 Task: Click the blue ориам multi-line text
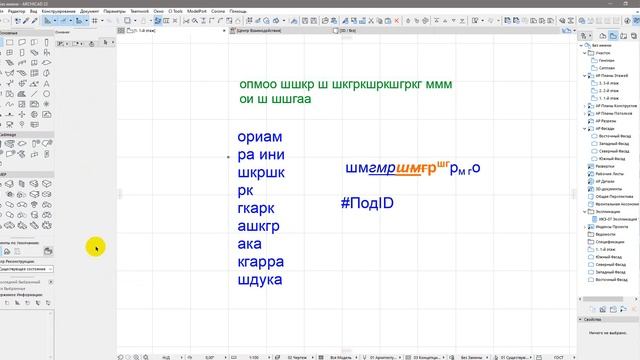(261, 208)
